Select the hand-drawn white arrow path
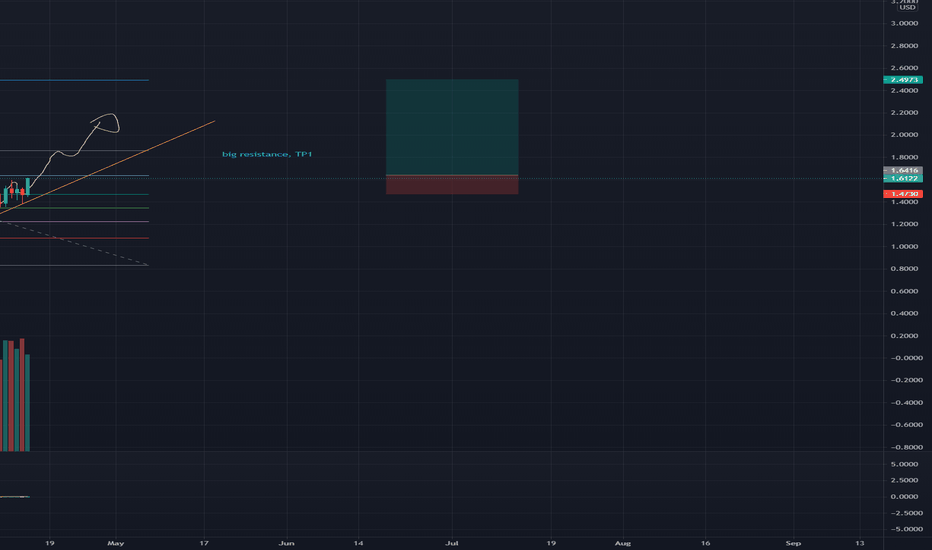932x550 pixels. point(77,153)
